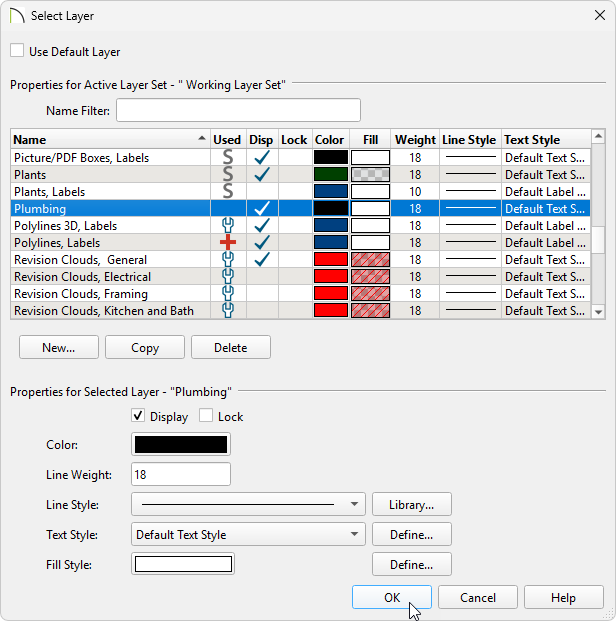Toggle display checkmark for Plumbing row
The height and width of the screenshot is (621, 616).
262,208
